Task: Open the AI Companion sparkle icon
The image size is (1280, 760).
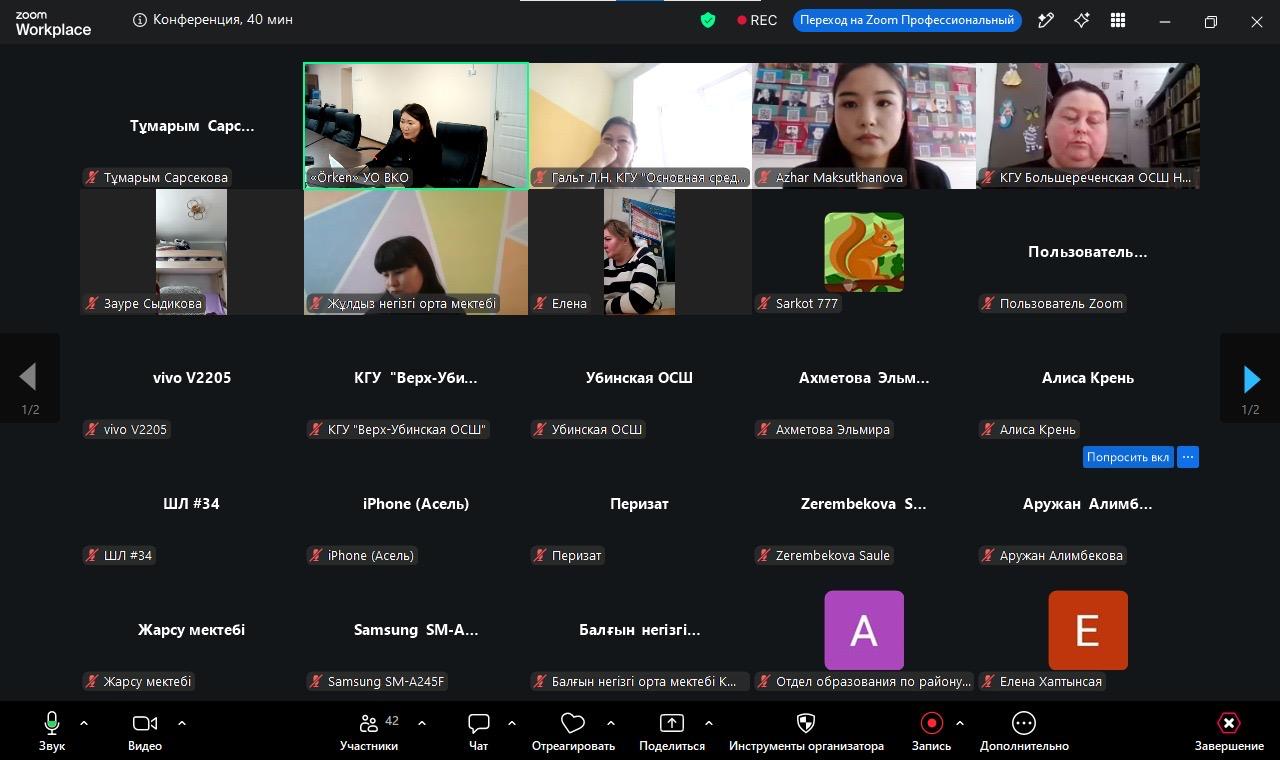Action: pos(1082,20)
